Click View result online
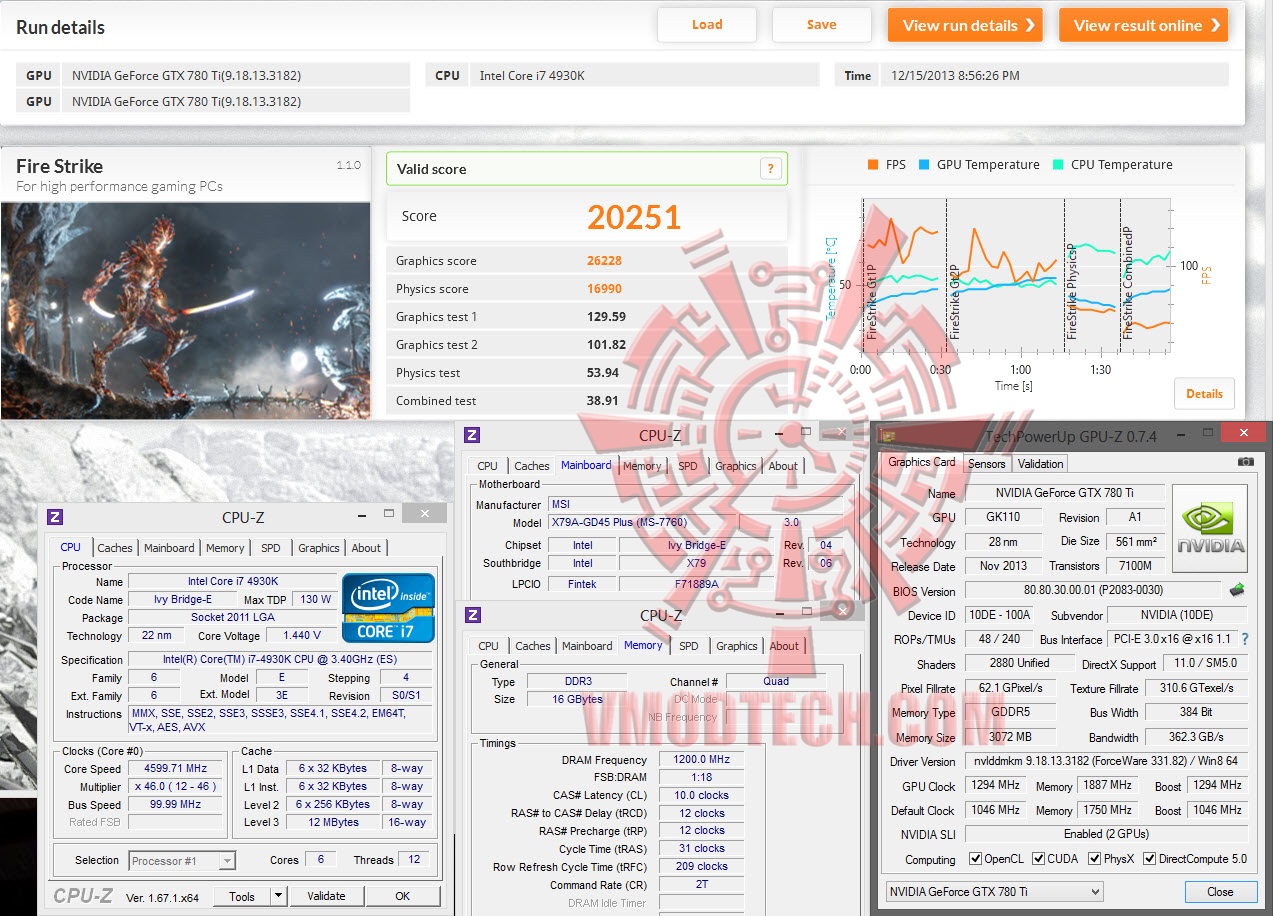The width and height of the screenshot is (1273, 916). point(1144,25)
